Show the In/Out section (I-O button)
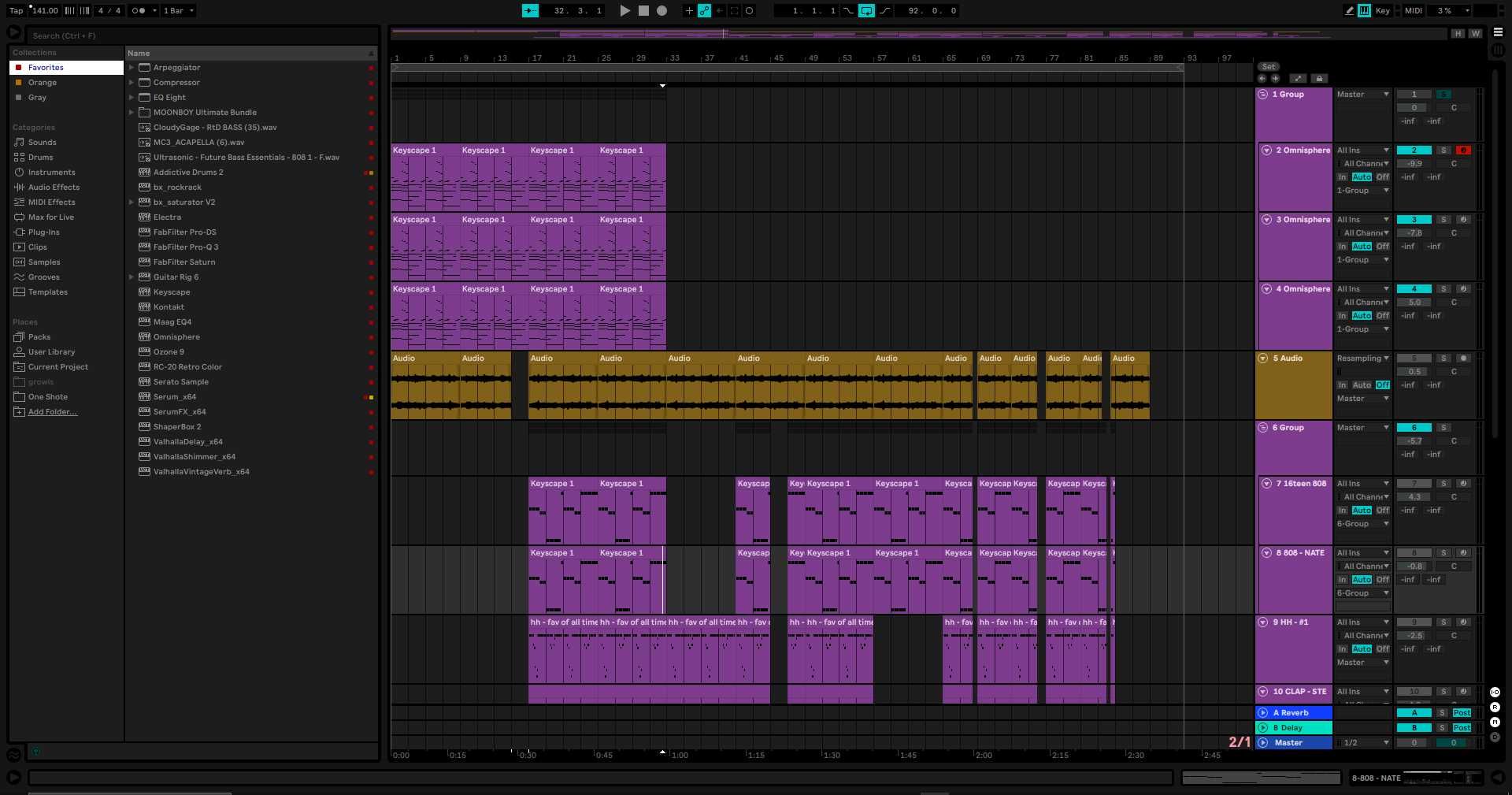 [x=1495, y=693]
